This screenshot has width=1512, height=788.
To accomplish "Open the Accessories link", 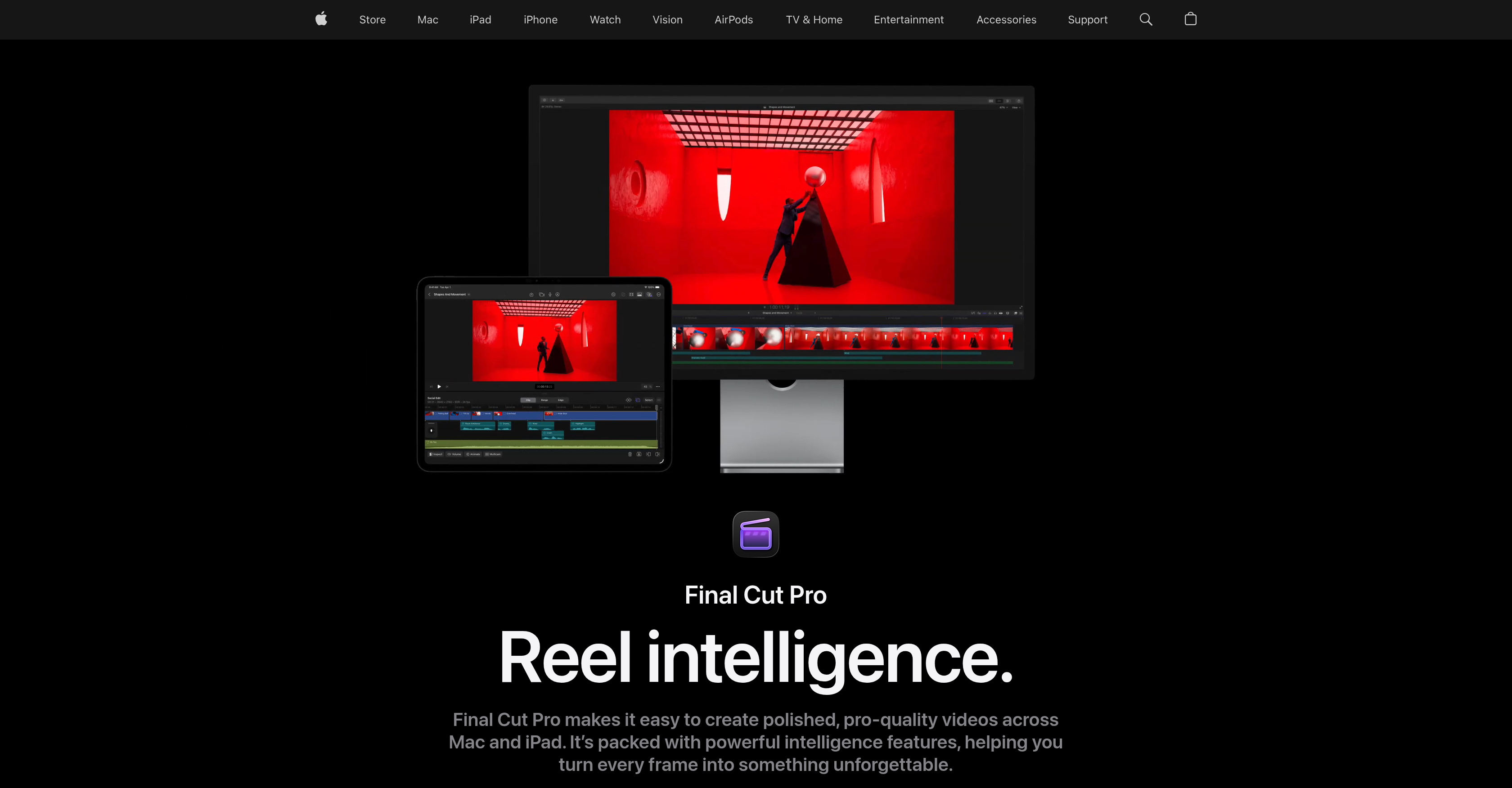I will 1006,19.
